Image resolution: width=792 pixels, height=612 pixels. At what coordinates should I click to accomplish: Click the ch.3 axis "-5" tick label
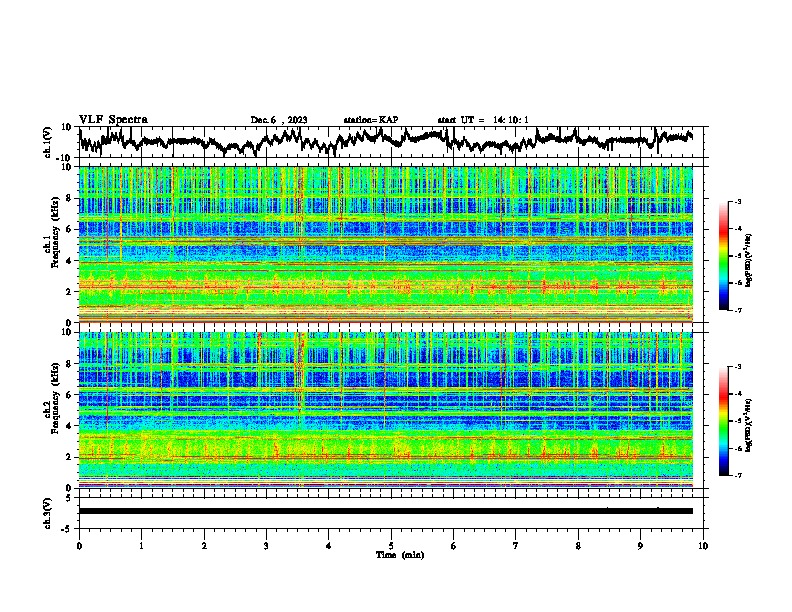67,529
